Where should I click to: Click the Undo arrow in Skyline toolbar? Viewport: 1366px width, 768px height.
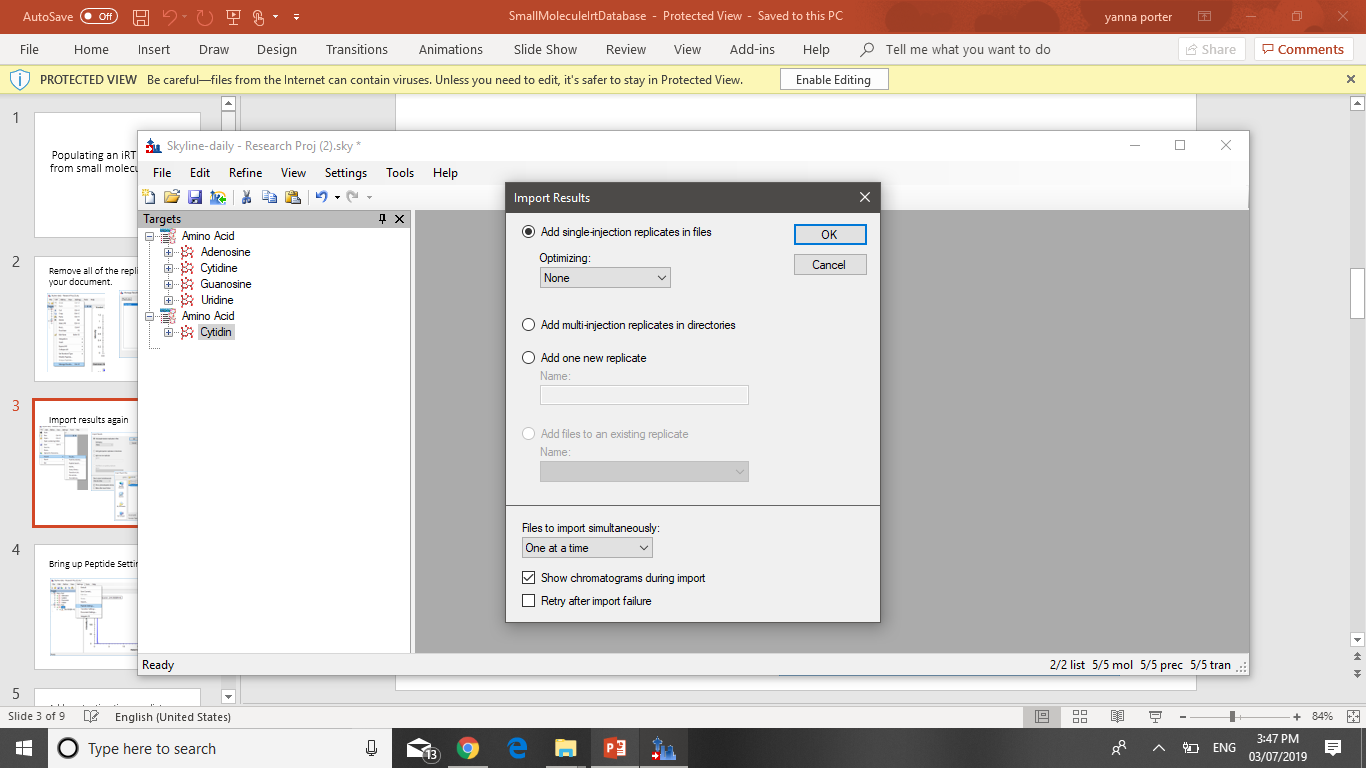click(x=321, y=197)
